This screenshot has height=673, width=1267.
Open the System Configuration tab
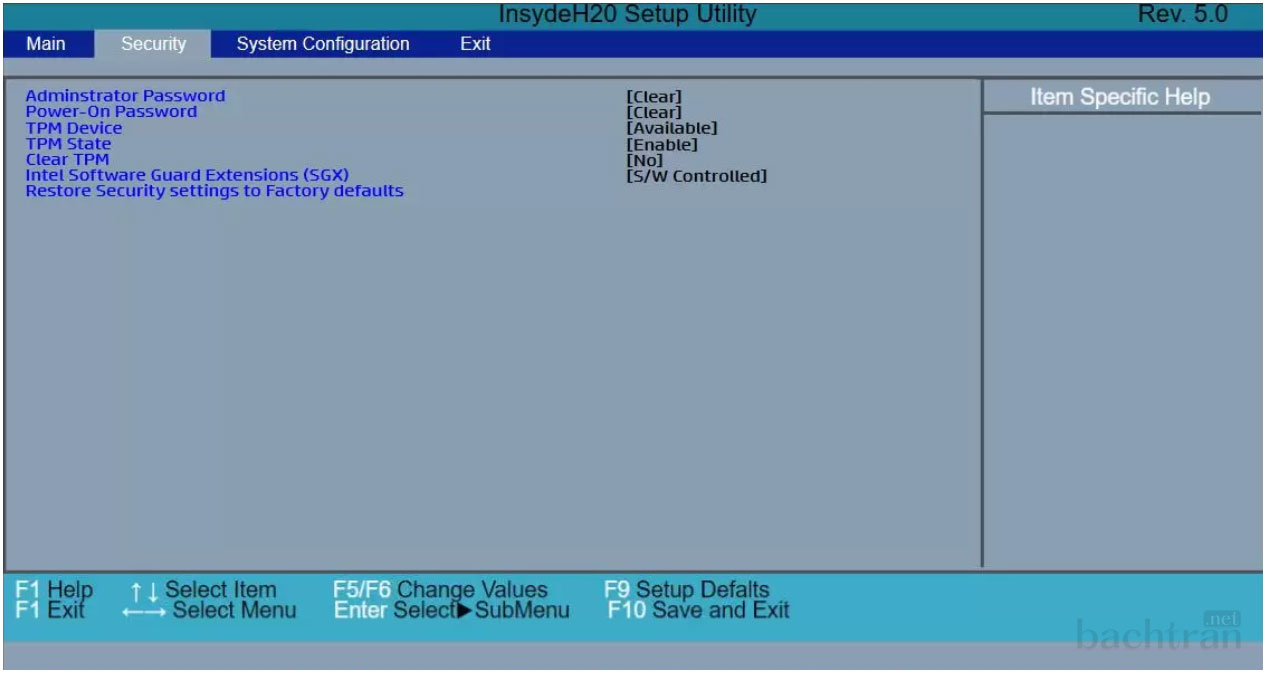point(323,44)
